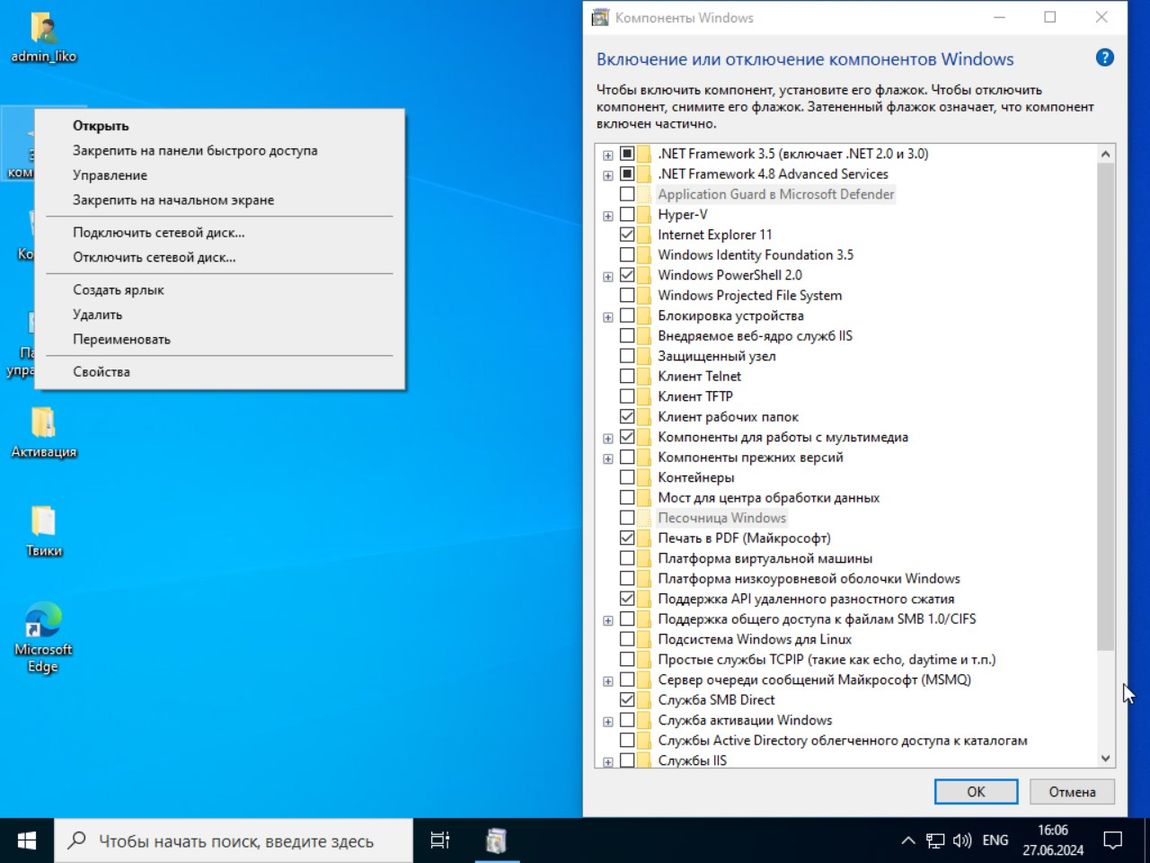Choose Создать ярлык menu entry
This screenshot has height=863, width=1150.
[x=220, y=290]
